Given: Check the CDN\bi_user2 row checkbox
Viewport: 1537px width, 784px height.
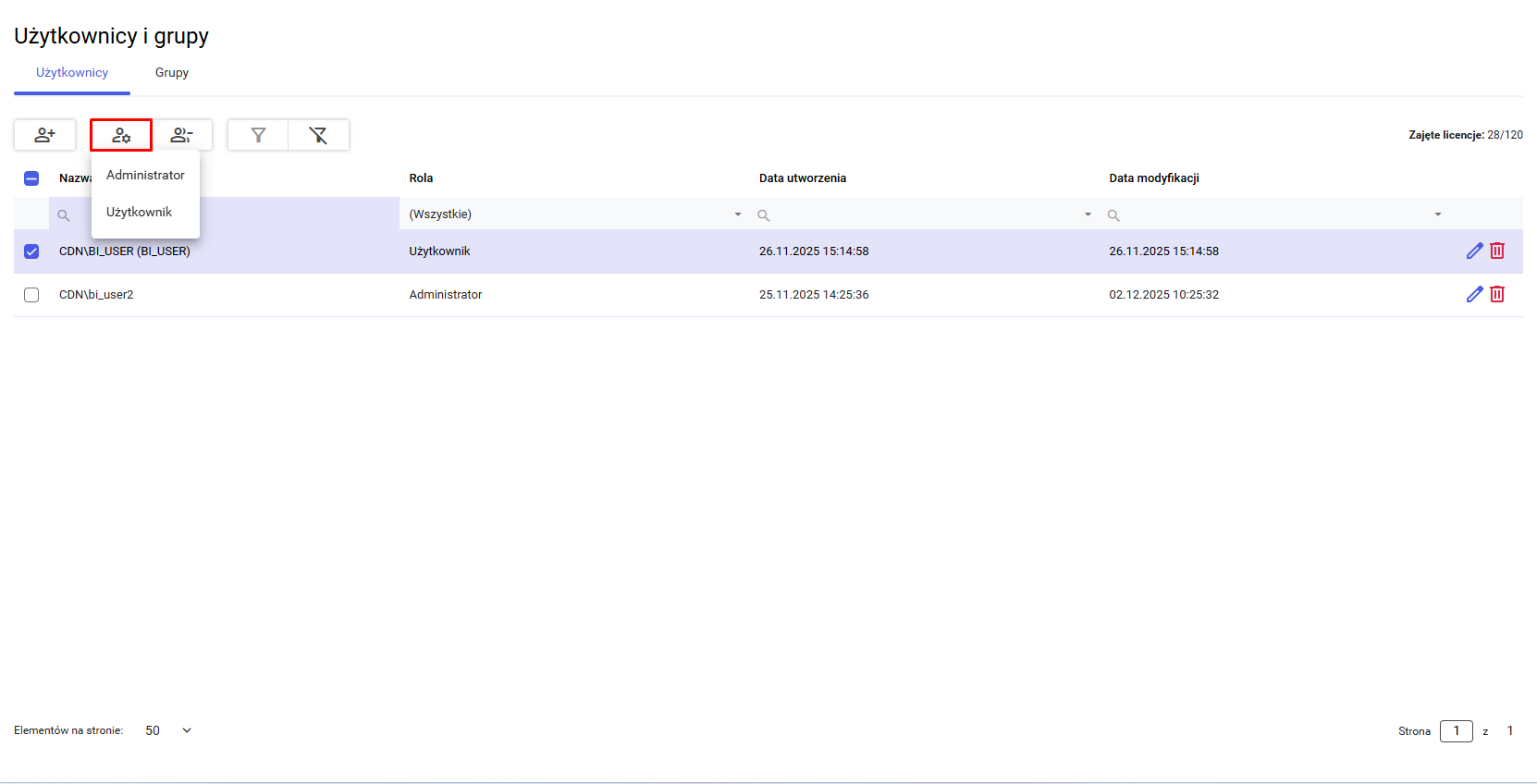Looking at the screenshot, I should 31,295.
